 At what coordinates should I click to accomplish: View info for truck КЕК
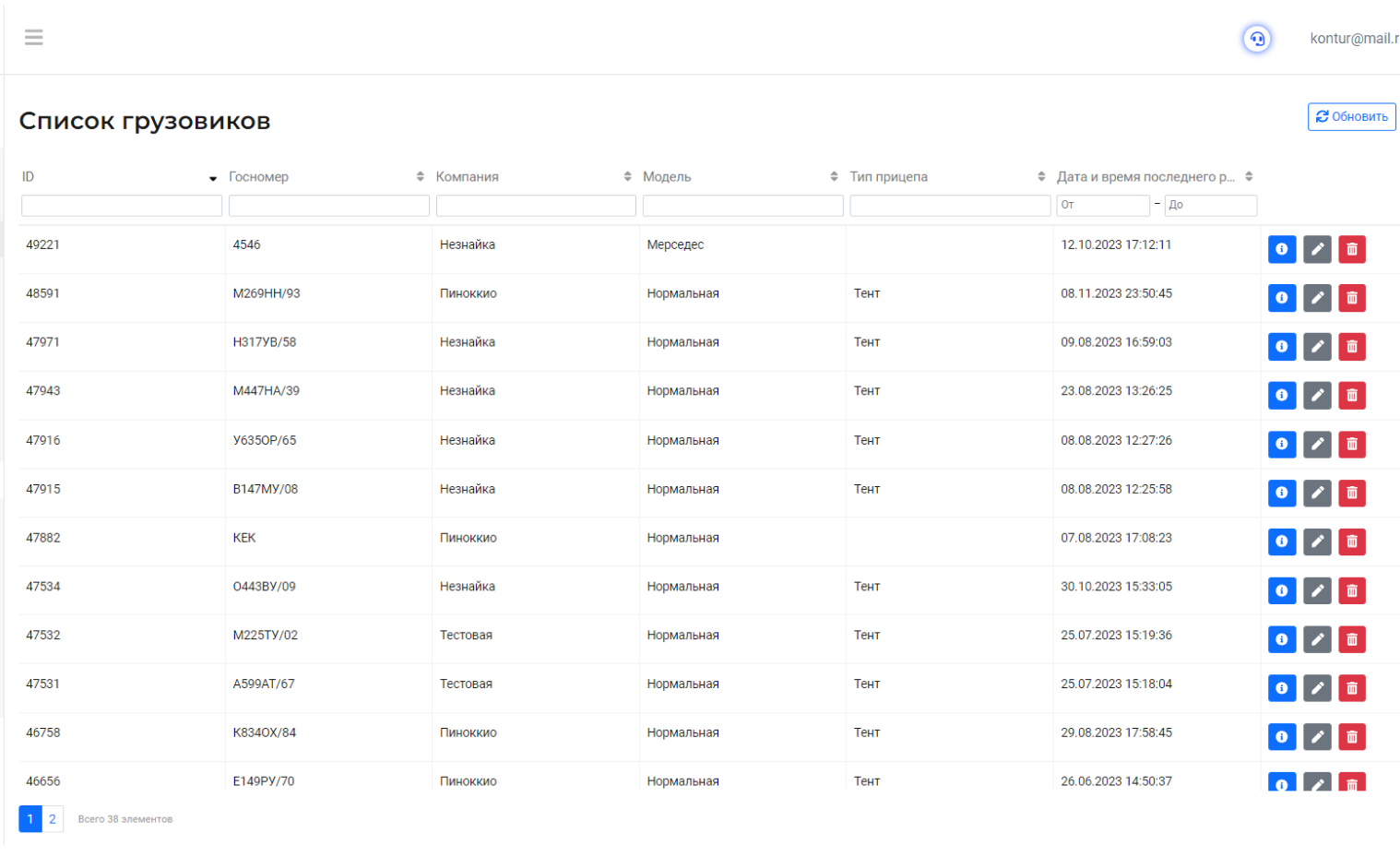click(1281, 542)
